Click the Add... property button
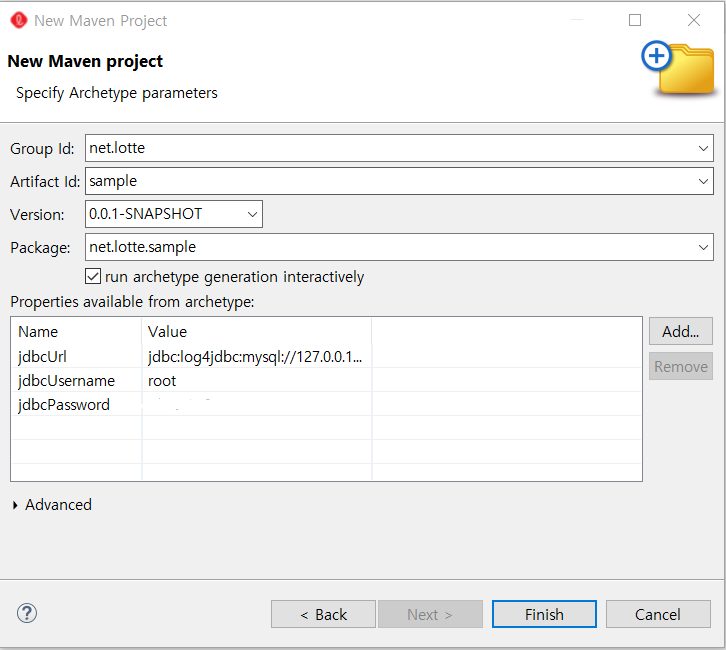This screenshot has width=726, height=650. (x=680, y=331)
